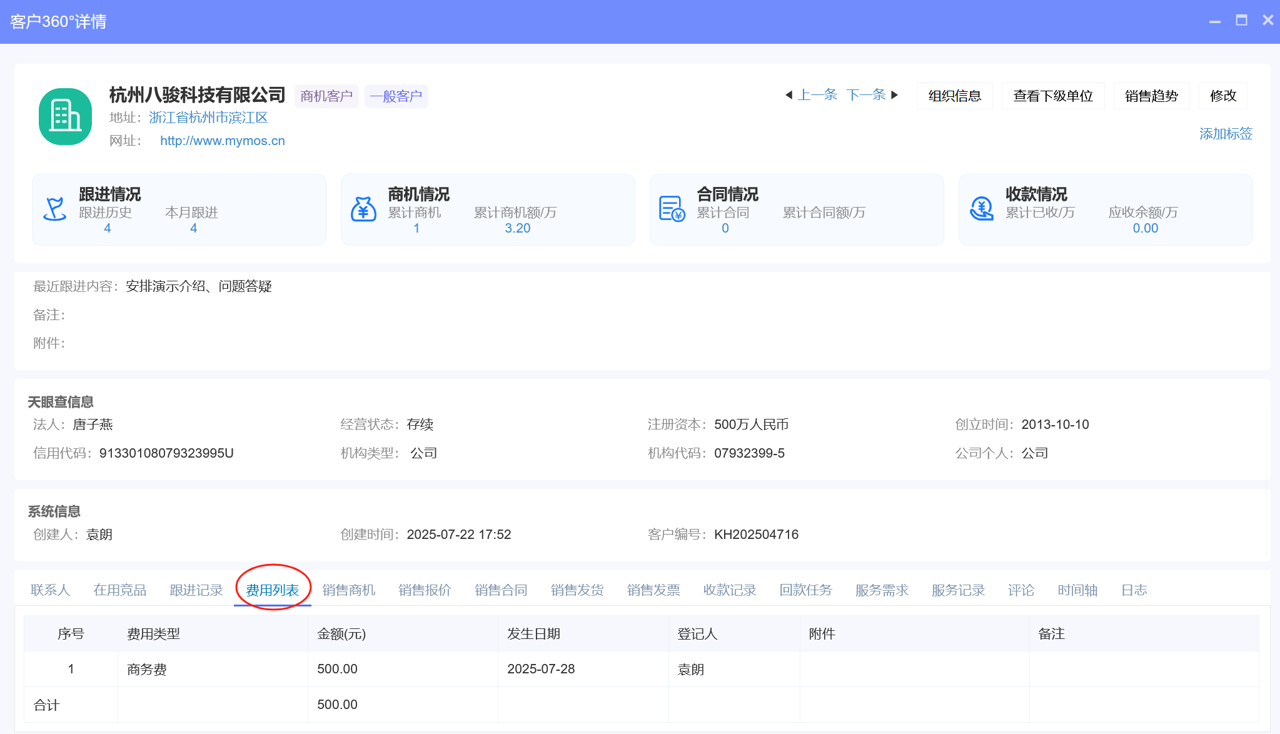
Task: Click the 跟进情况 anchor icon
Action: tap(55, 209)
